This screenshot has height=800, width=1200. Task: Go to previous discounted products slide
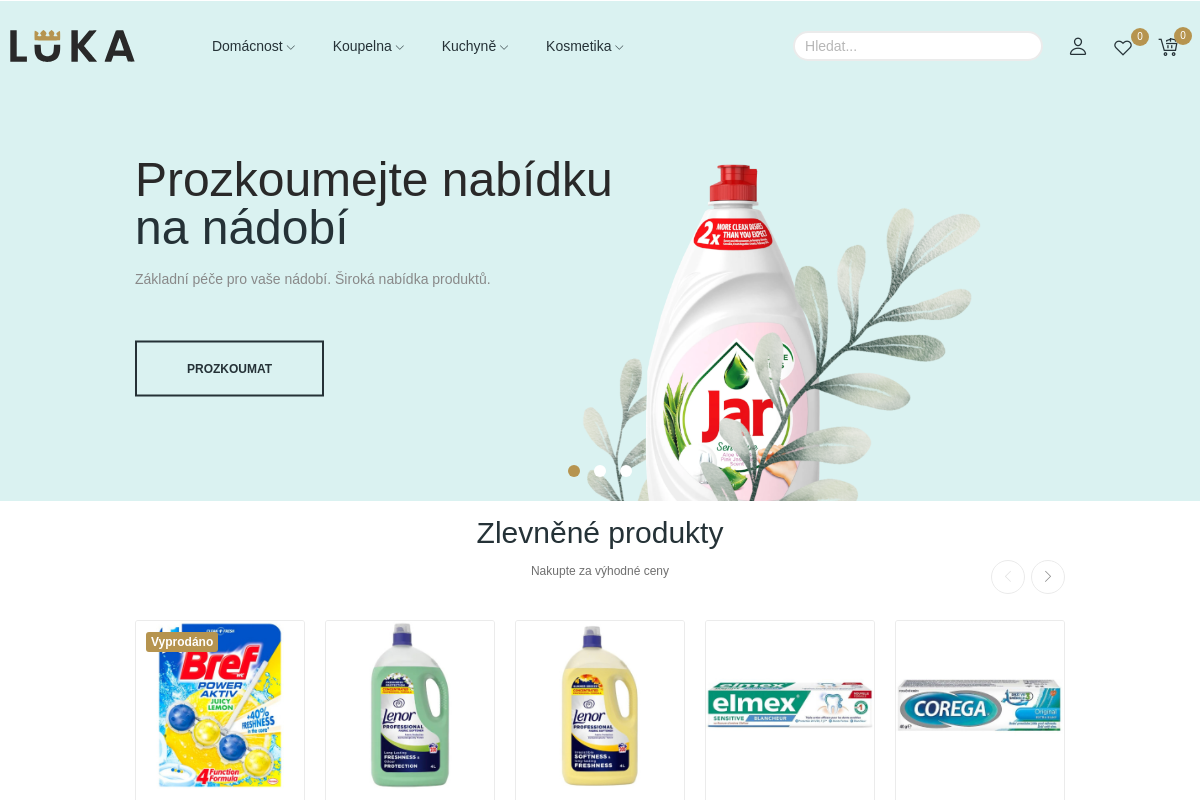(1008, 577)
